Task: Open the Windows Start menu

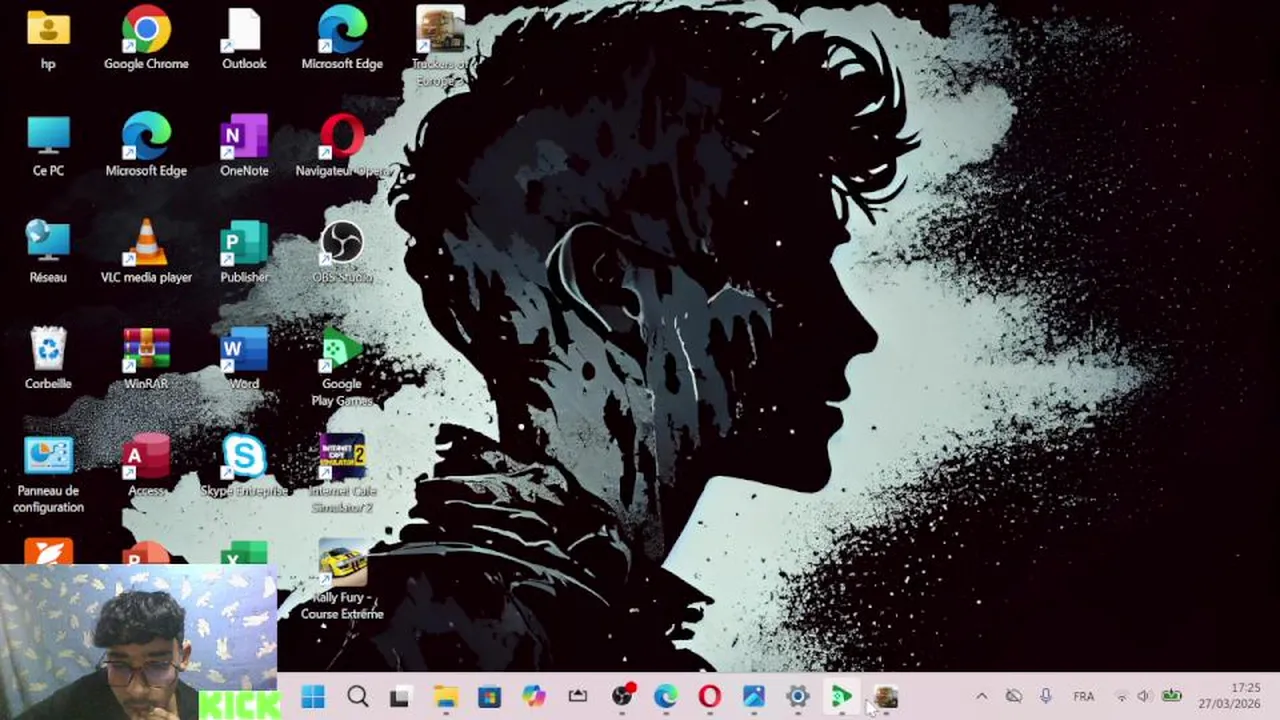Action: 313,697
